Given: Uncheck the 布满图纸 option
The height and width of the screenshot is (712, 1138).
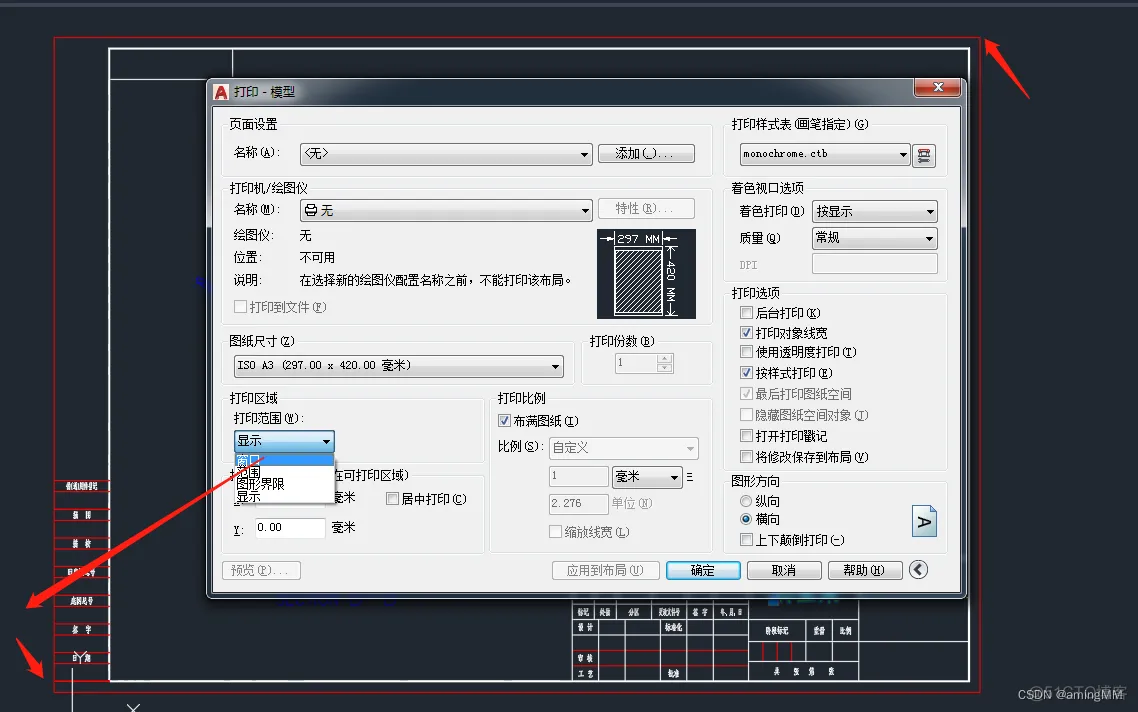Looking at the screenshot, I should coord(504,421).
